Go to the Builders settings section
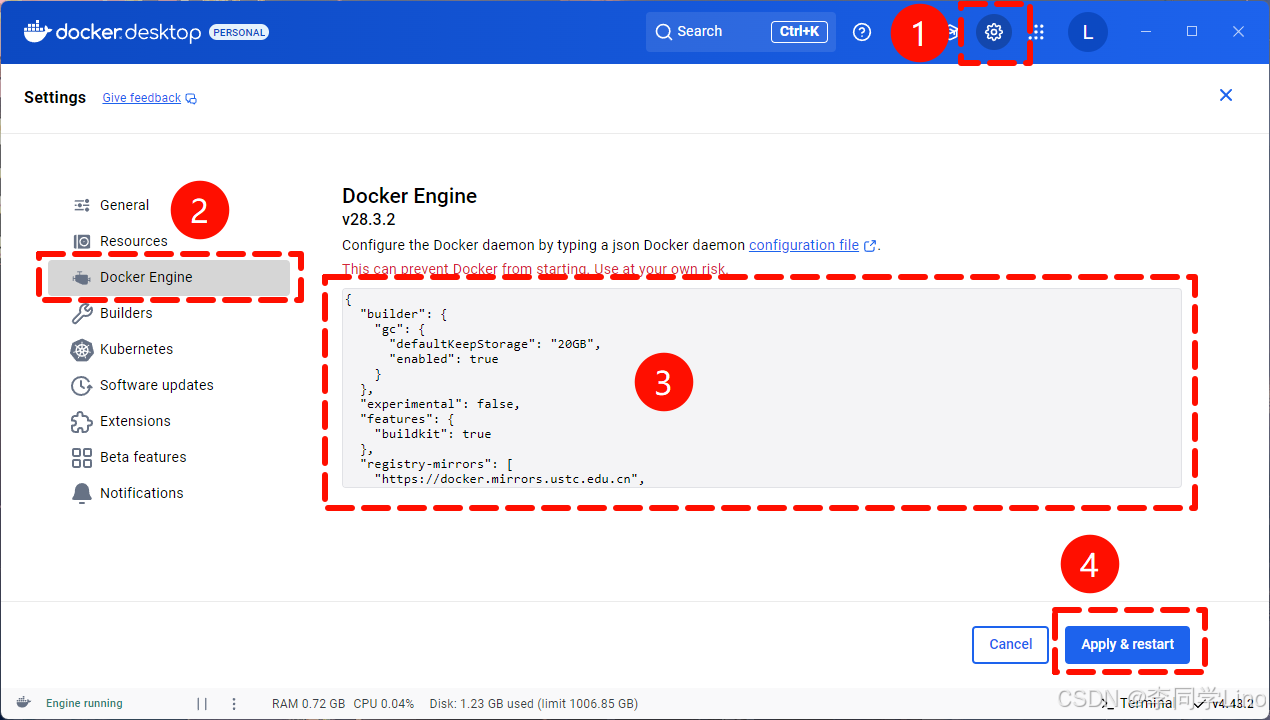 pyautogui.click(x=126, y=313)
